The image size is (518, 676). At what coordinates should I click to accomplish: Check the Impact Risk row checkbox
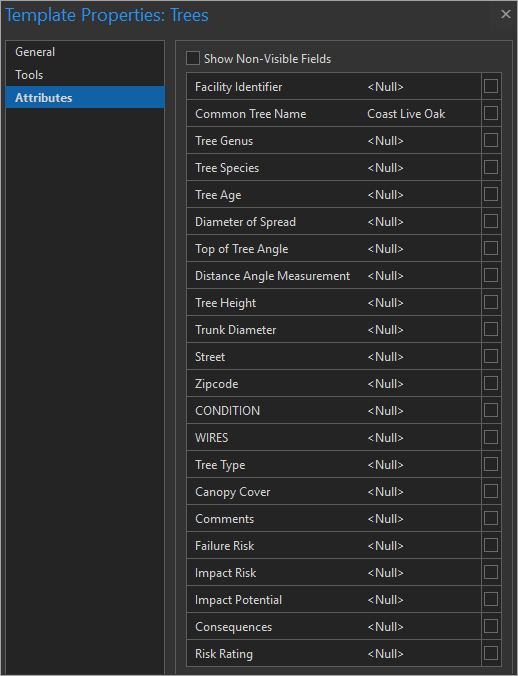[x=491, y=573]
